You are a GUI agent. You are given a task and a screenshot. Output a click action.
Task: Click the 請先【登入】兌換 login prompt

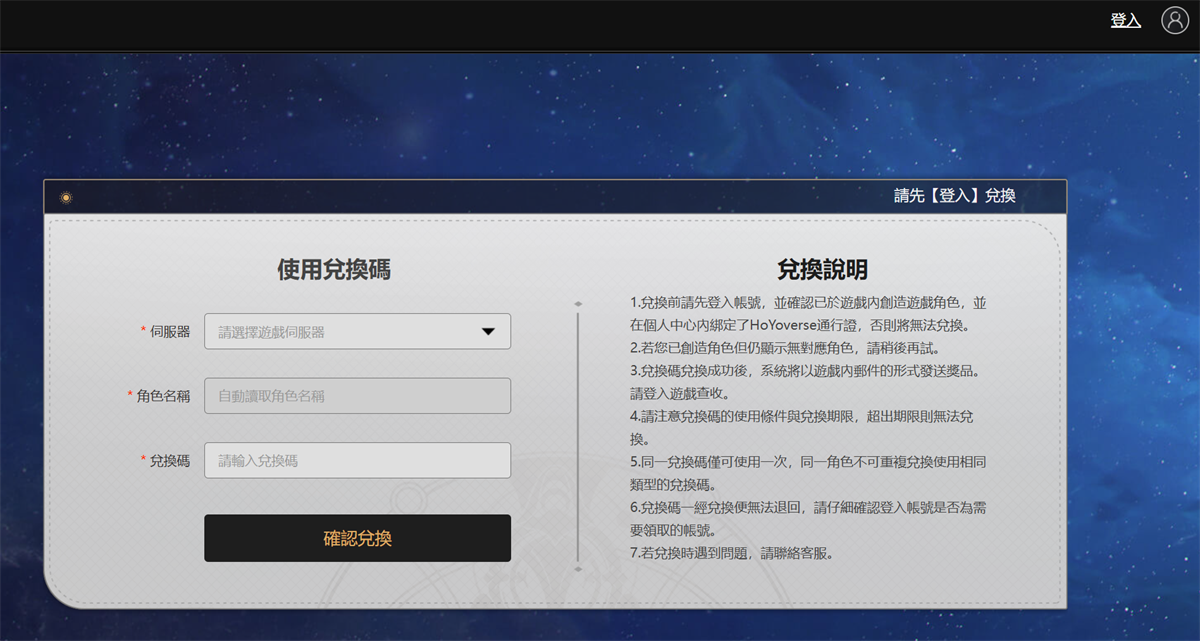955,196
